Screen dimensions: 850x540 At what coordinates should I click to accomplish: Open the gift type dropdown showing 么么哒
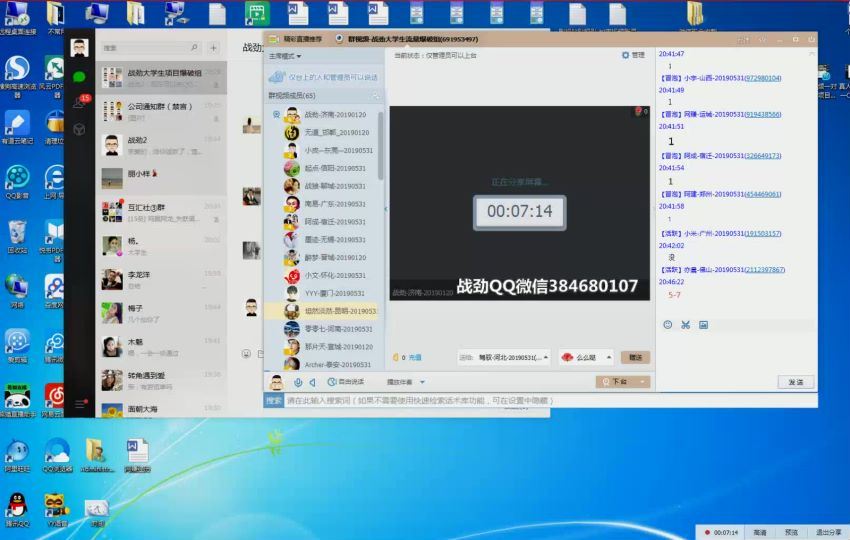click(x=586, y=357)
